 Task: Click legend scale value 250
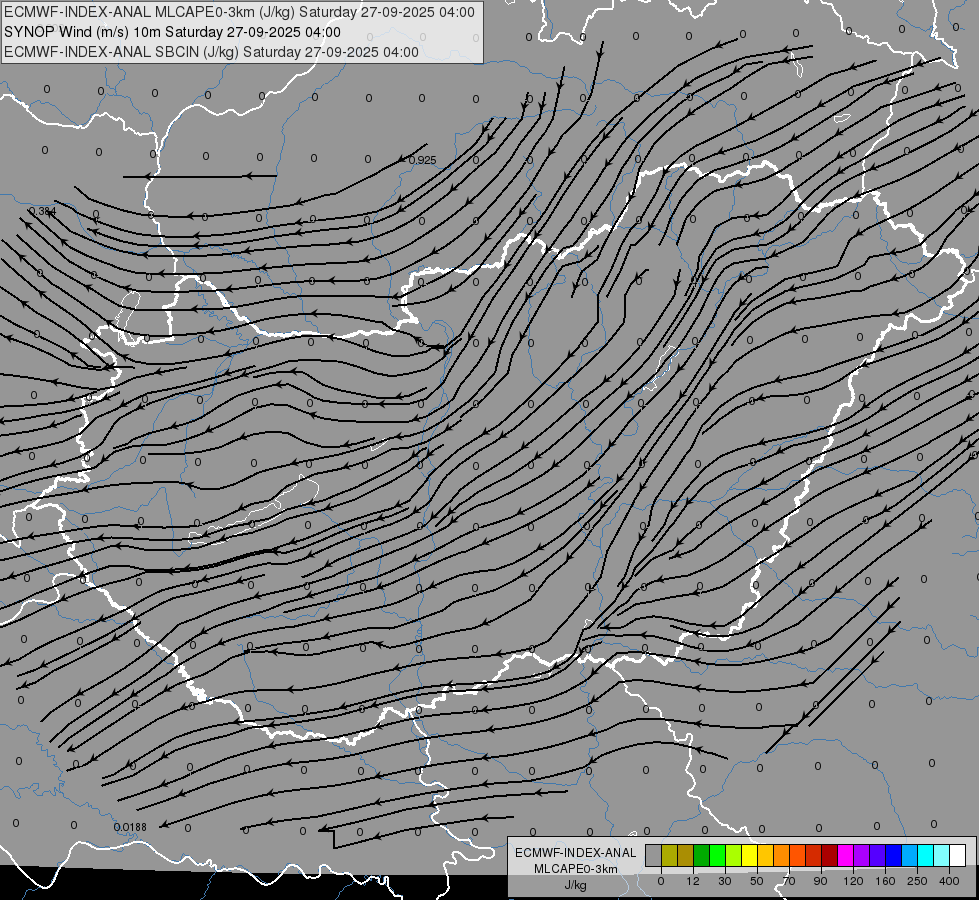pos(917,881)
